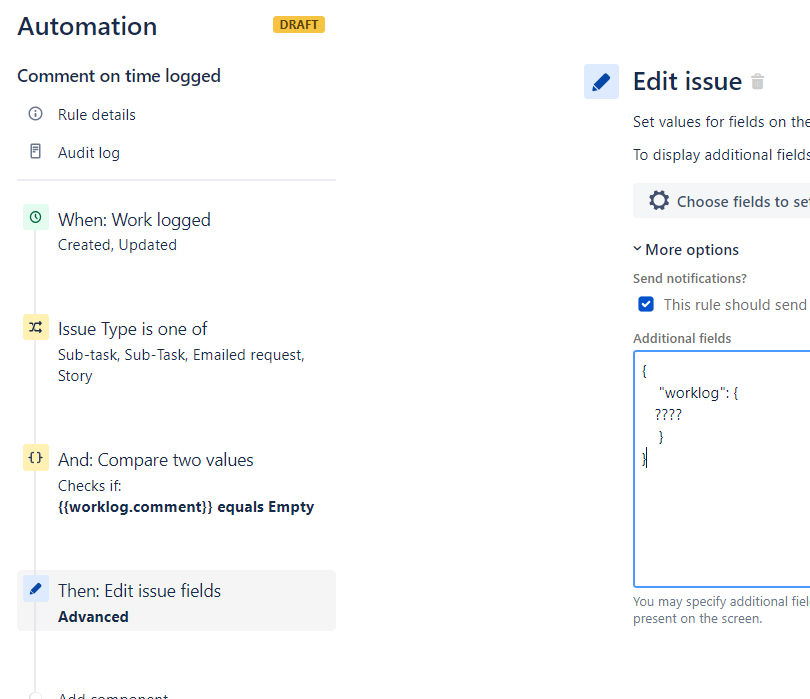Viewport: 810px width, 699px height.
Task: Open Rule details in the sidebar
Action: pos(96,115)
